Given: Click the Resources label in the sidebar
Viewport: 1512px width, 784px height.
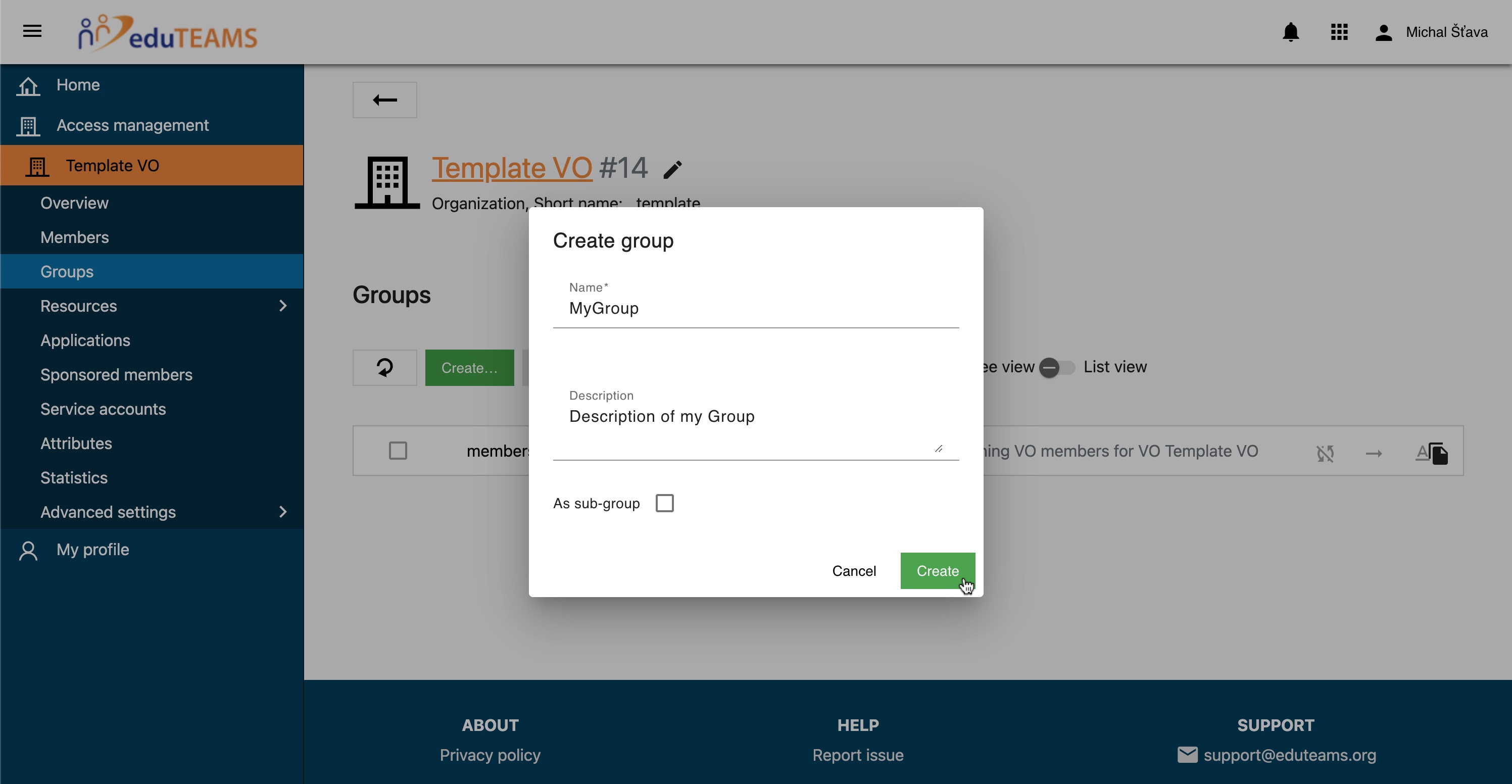Looking at the screenshot, I should point(79,306).
